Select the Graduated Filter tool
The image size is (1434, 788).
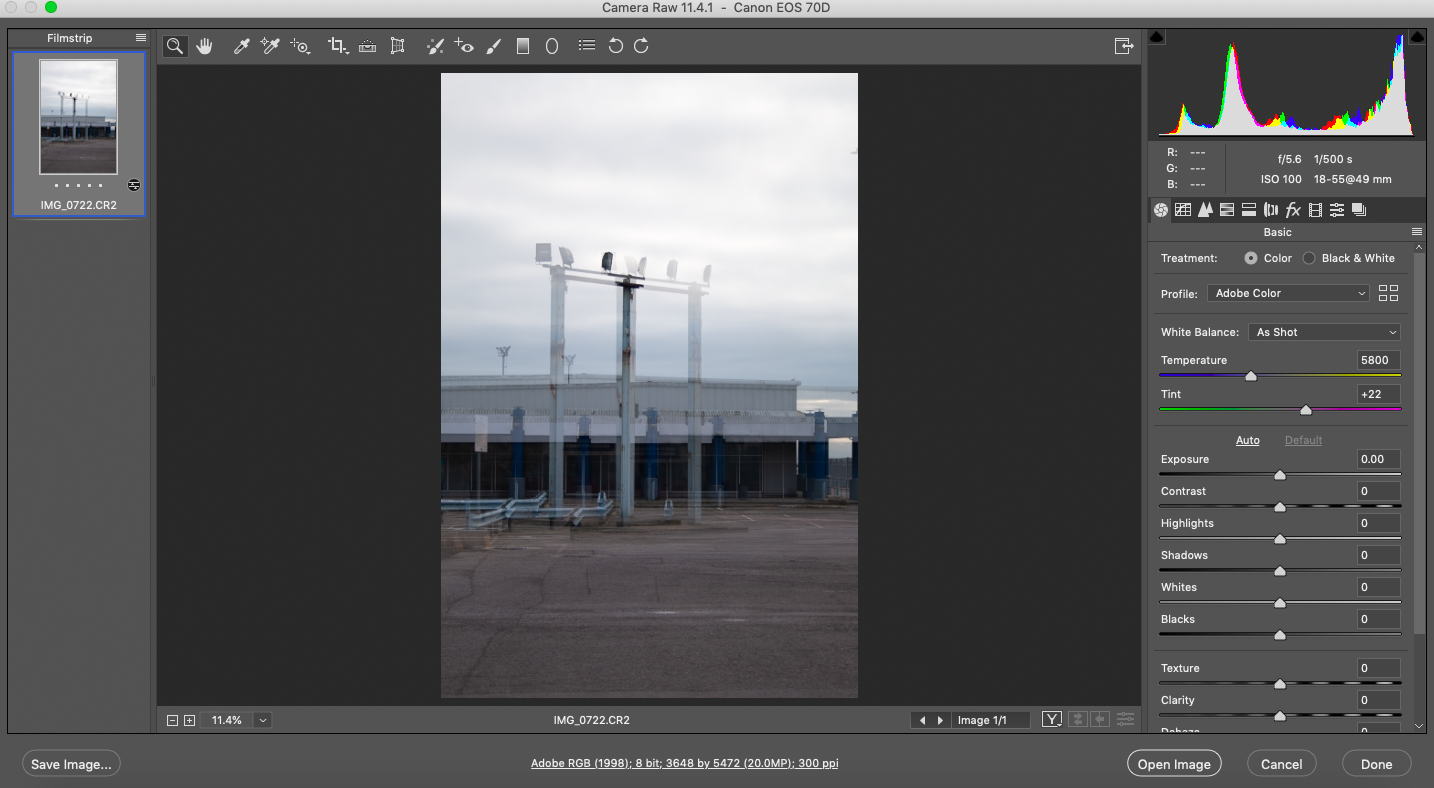pyautogui.click(x=522, y=46)
